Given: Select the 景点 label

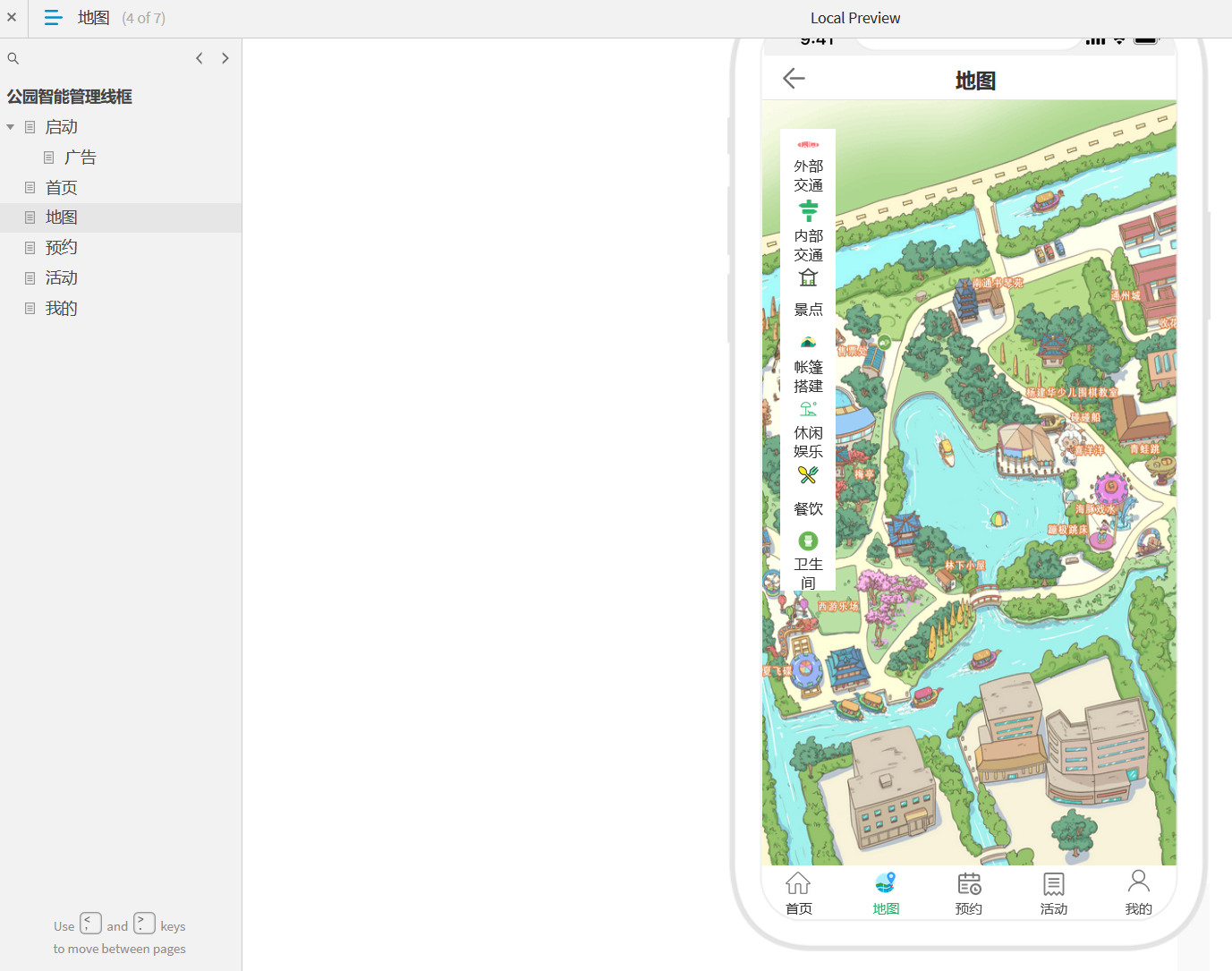Looking at the screenshot, I should (808, 310).
